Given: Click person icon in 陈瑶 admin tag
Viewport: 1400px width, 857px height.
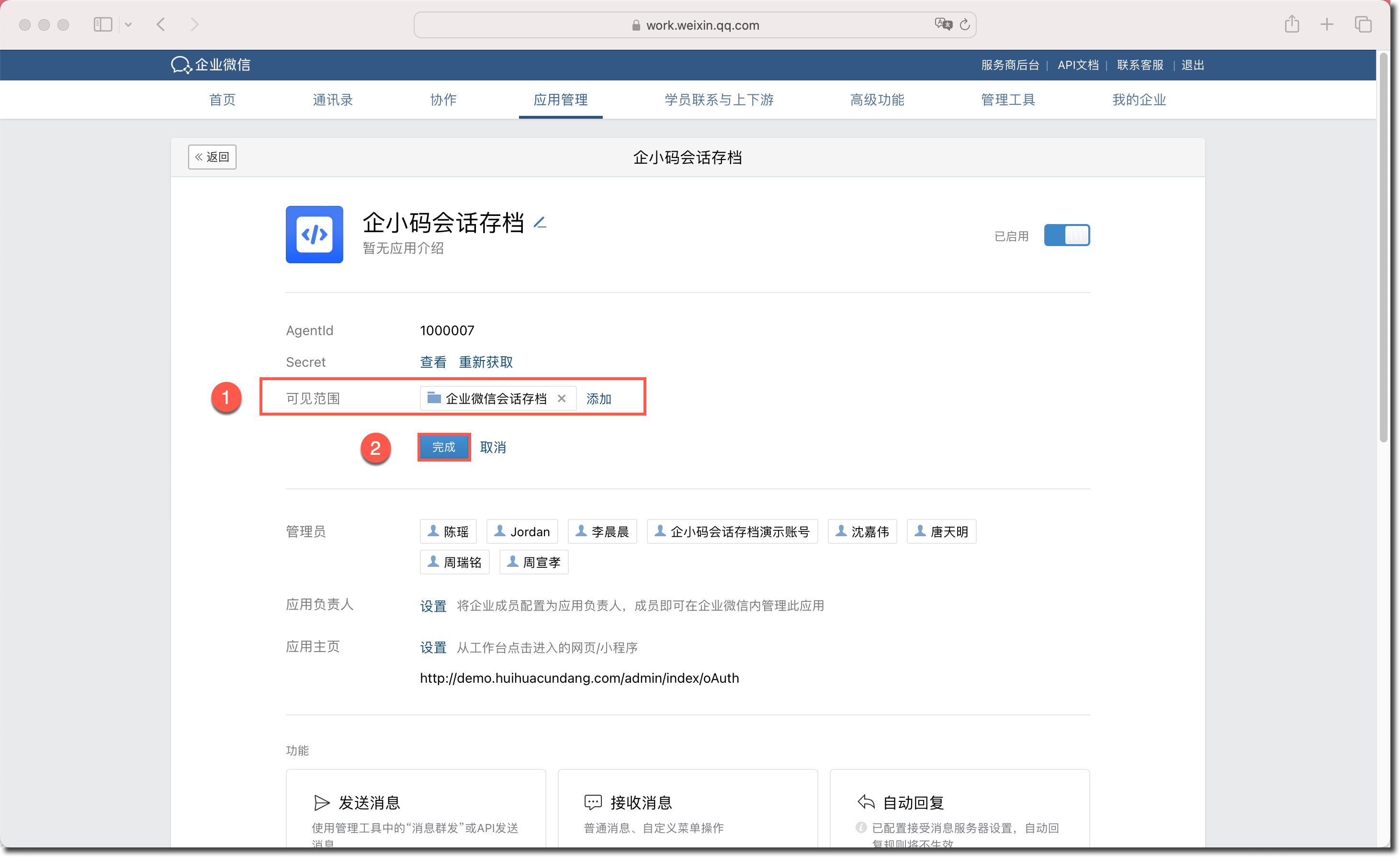Looking at the screenshot, I should tap(433, 531).
